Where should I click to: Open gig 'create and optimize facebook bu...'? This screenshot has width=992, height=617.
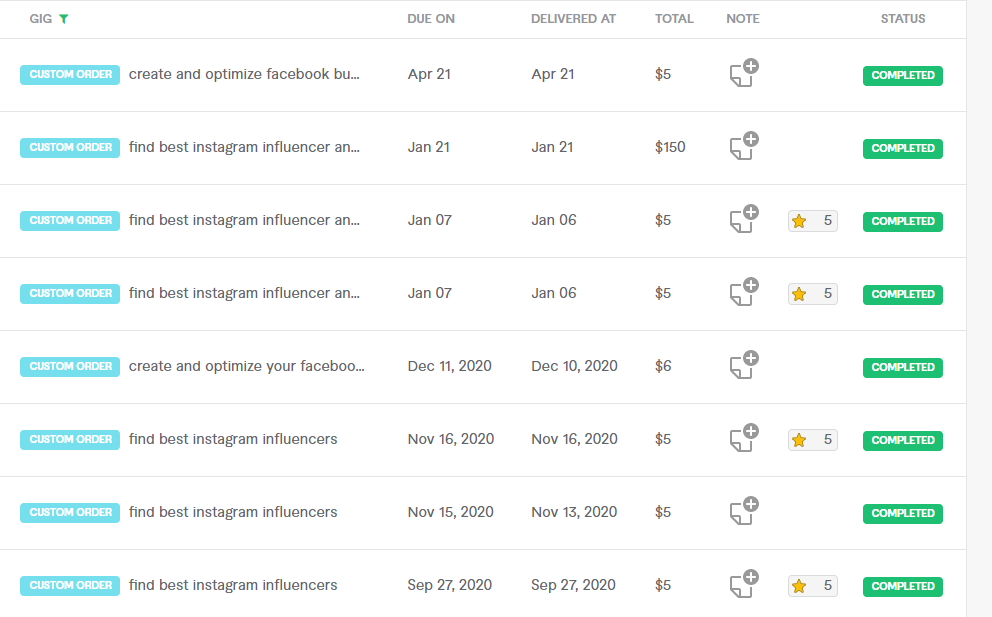tap(244, 74)
